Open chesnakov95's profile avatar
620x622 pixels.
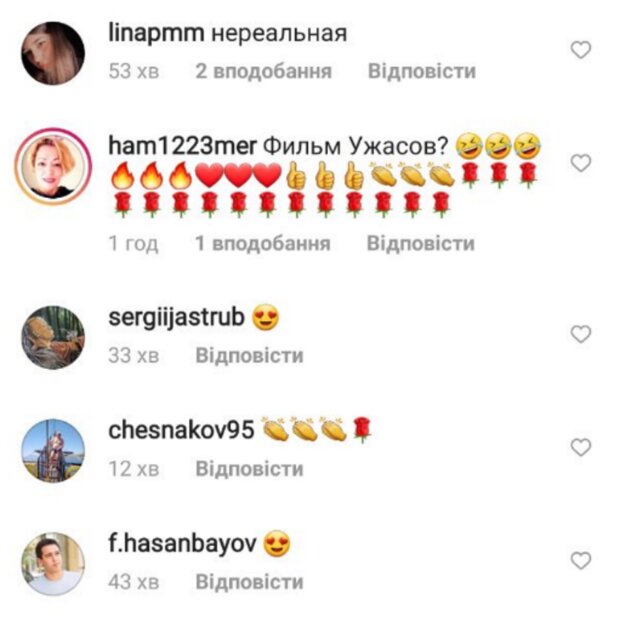pyautogui.click(x=53, y=451)
